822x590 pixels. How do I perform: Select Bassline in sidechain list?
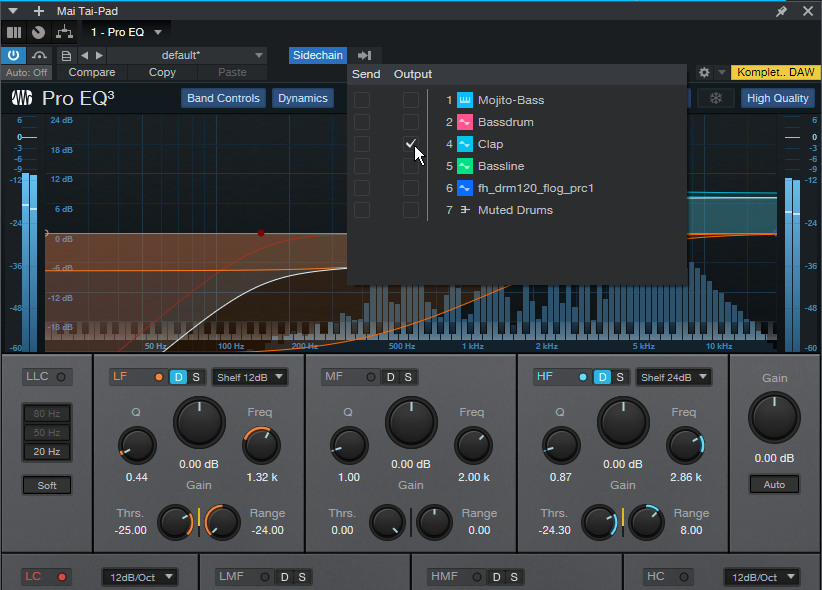click(x=500, y=166)
